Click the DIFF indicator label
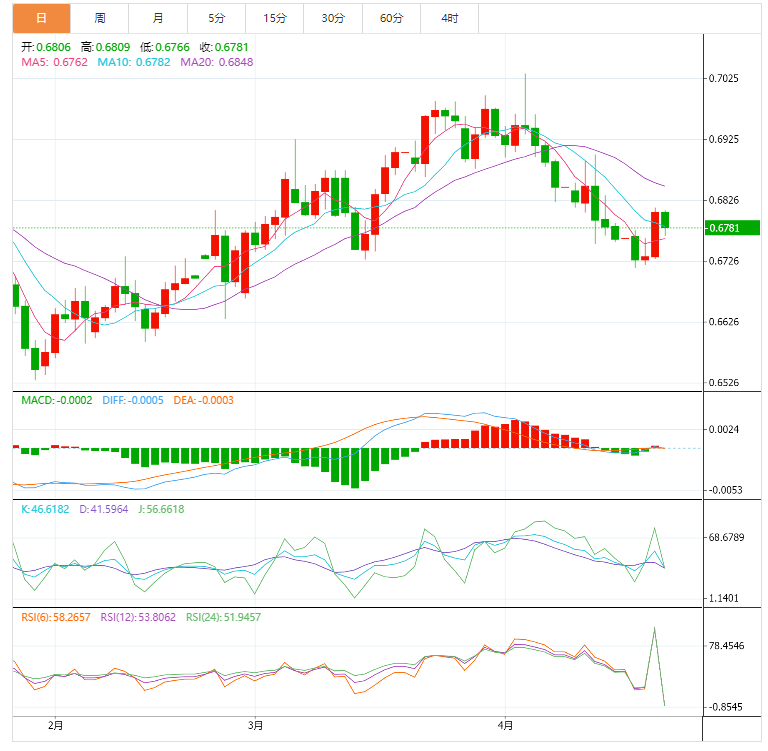Image resolution: width=768 pixels, height=751 pixels. point(133,400)
